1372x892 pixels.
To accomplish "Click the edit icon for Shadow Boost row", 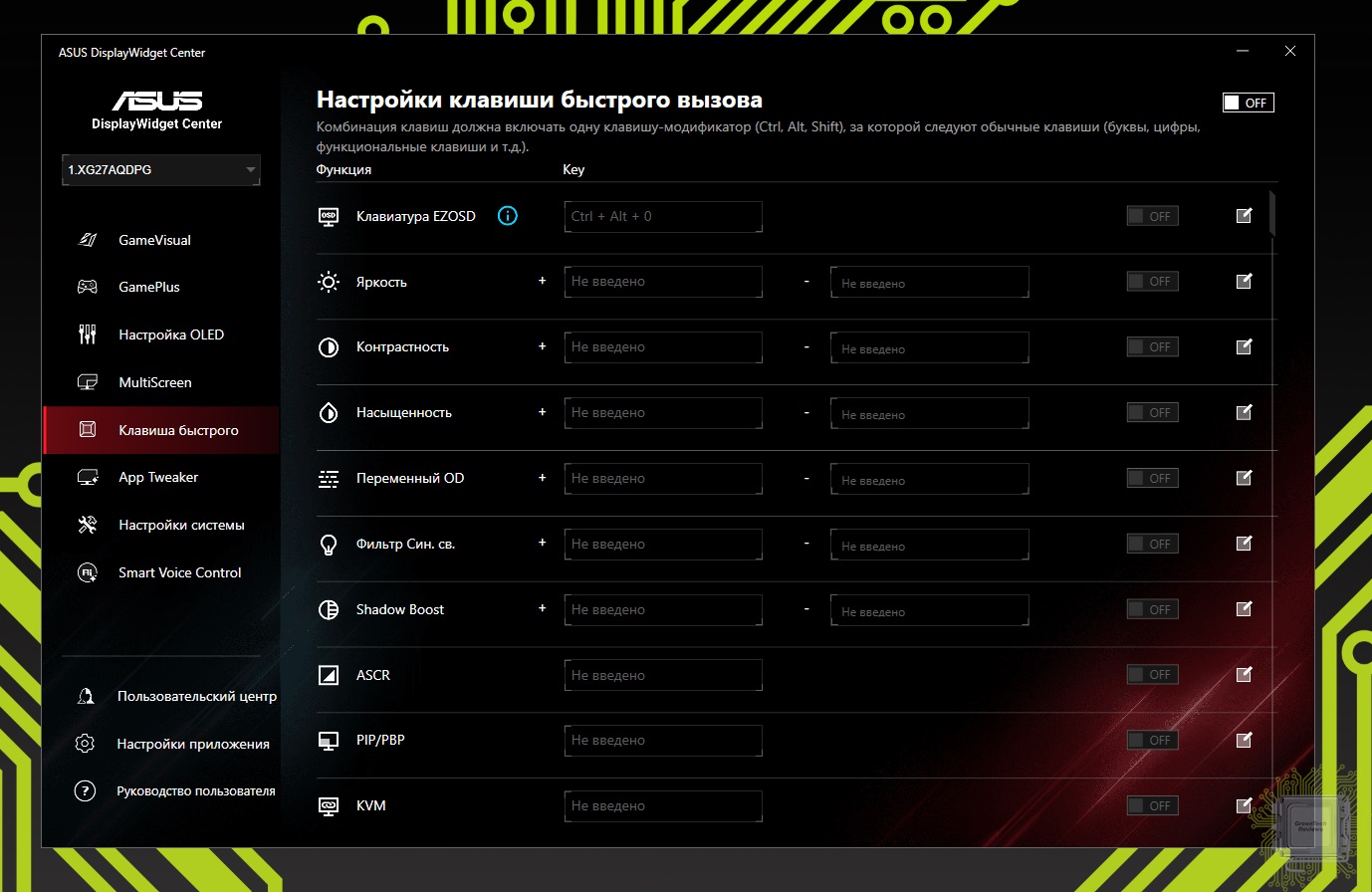I will pyautogui.click(x=1244, y=609).
